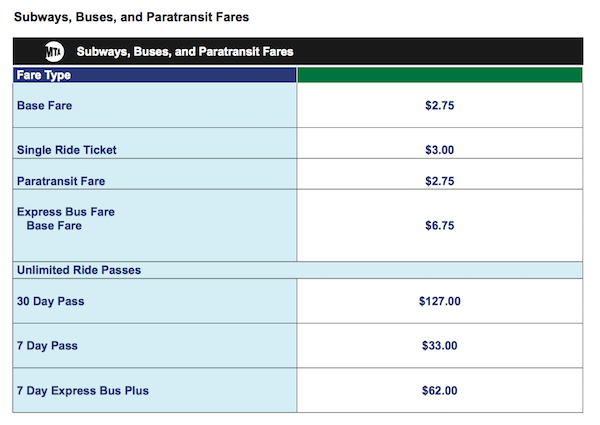Select the Single Ride Ticket label
This screenshot has height=425, width=600.
point(67,150)
